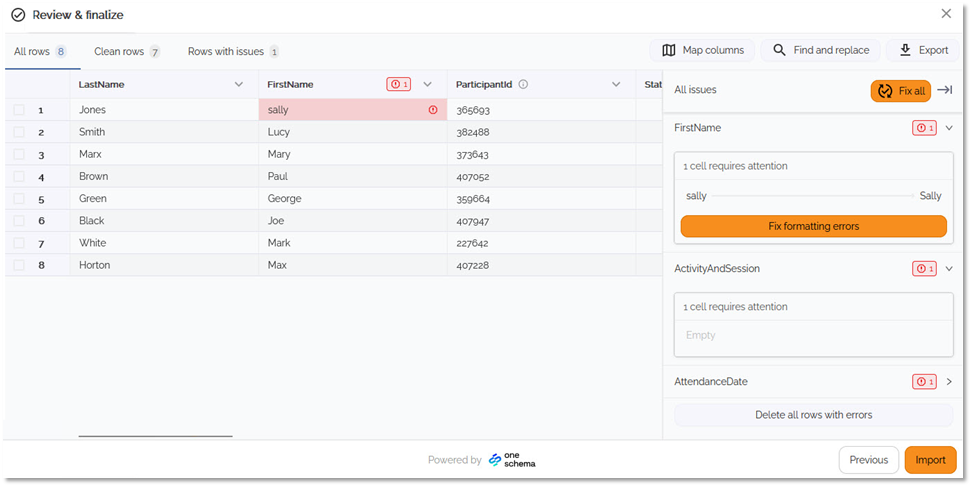
Task: Click the Fix all button
Action: 900,91
